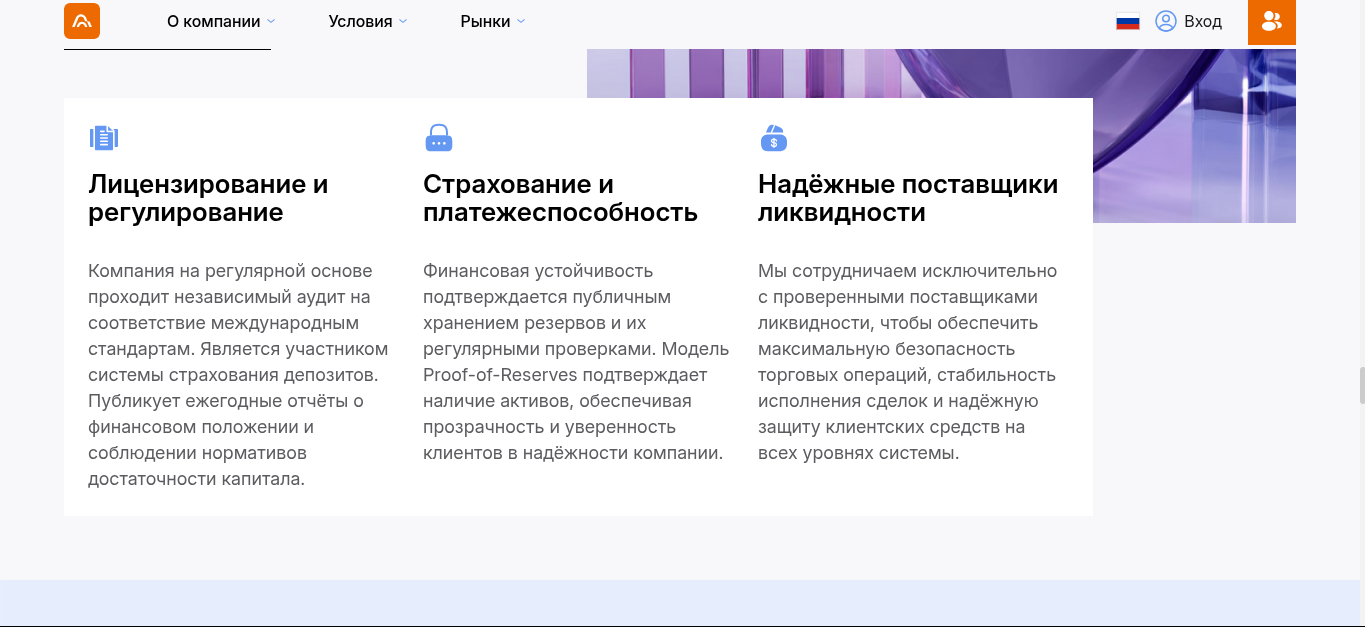Image resolution: width=1365 pixels, height=627 pixels.
Task: Expand the chevron next to О компании
Action: pyautogui.click(x=271, y=21)
